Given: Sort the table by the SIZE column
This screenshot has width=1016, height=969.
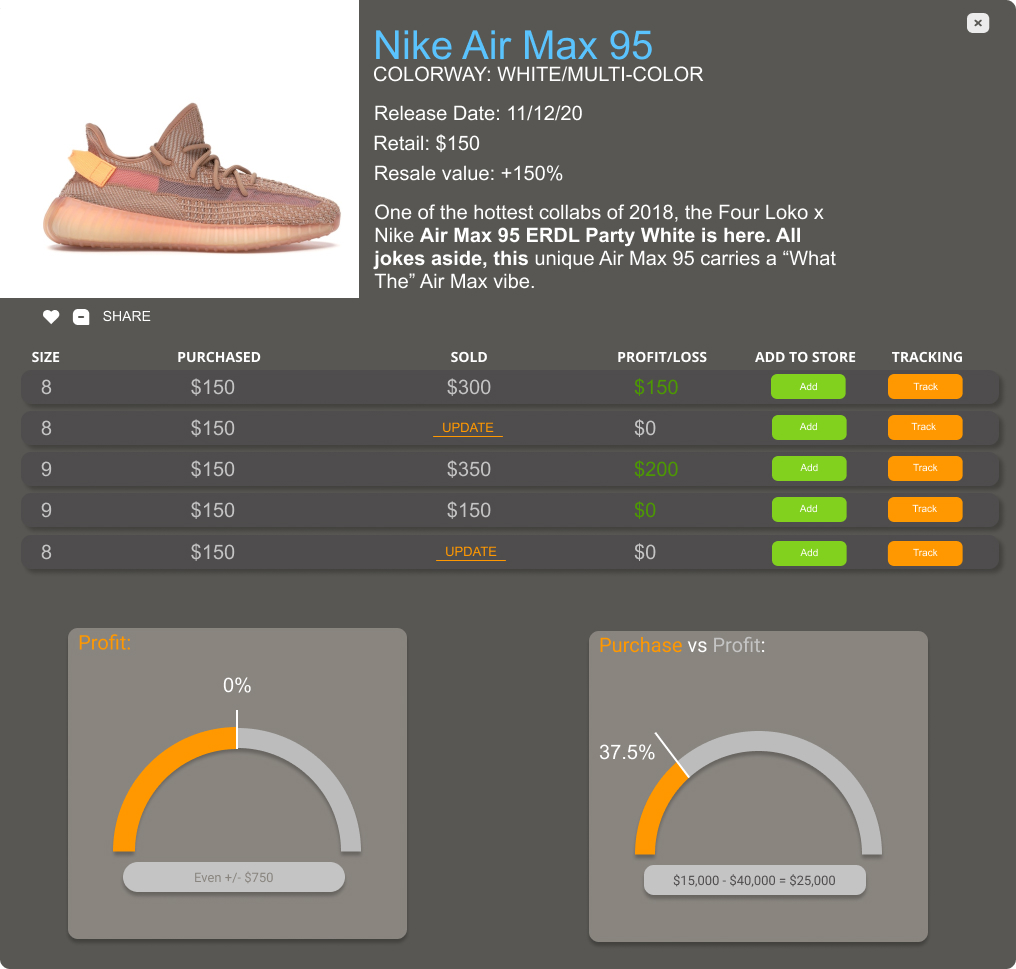Looking at the screenshot, I should [45, 357].
